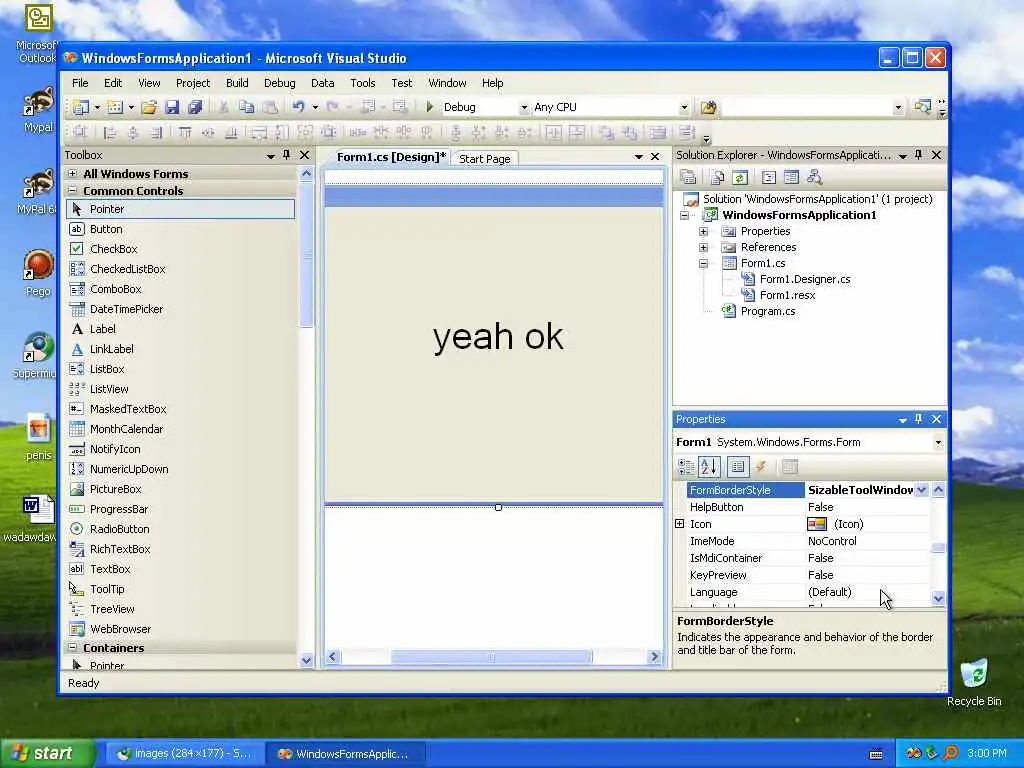
Task: Click View Code icon in Solution Explorer
Action: click(769, 177)
